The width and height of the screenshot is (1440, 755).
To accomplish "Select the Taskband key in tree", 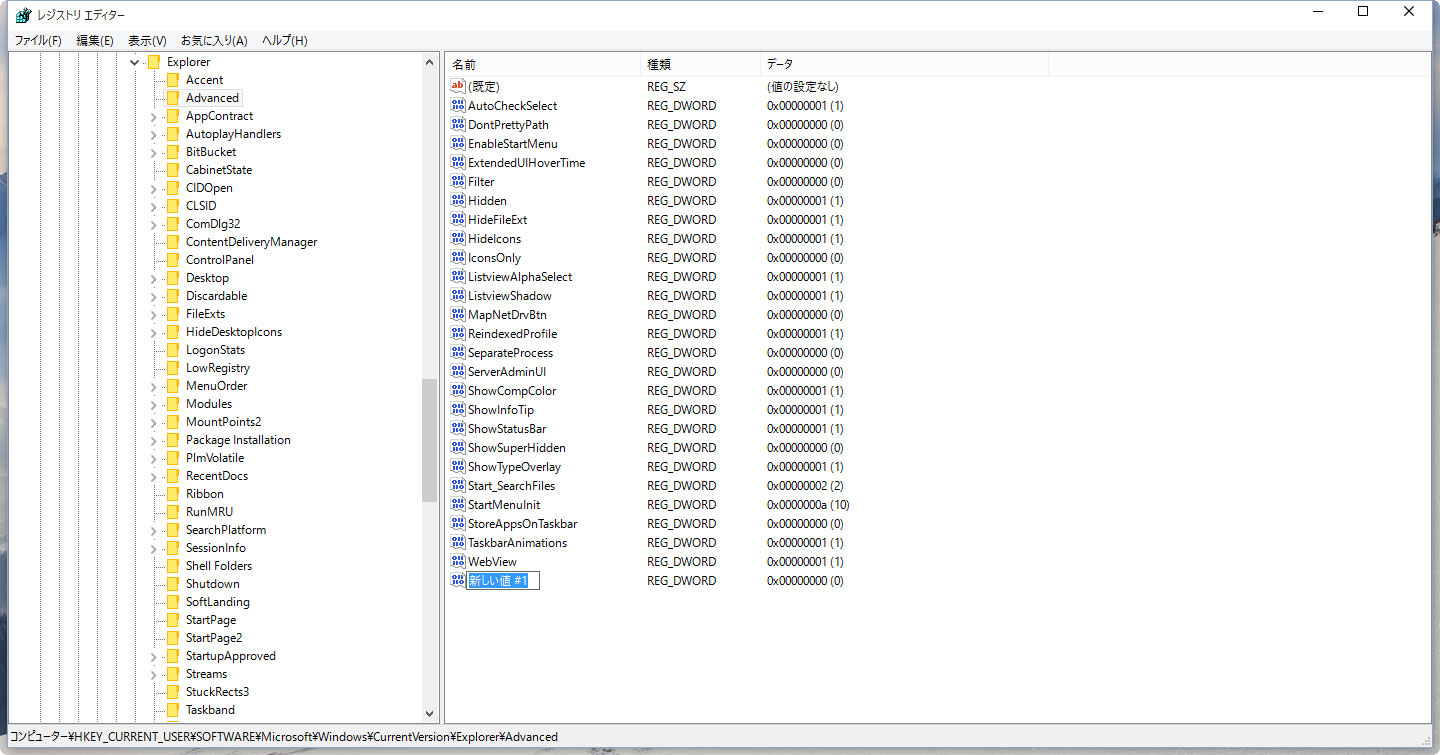I will point(210,710).
